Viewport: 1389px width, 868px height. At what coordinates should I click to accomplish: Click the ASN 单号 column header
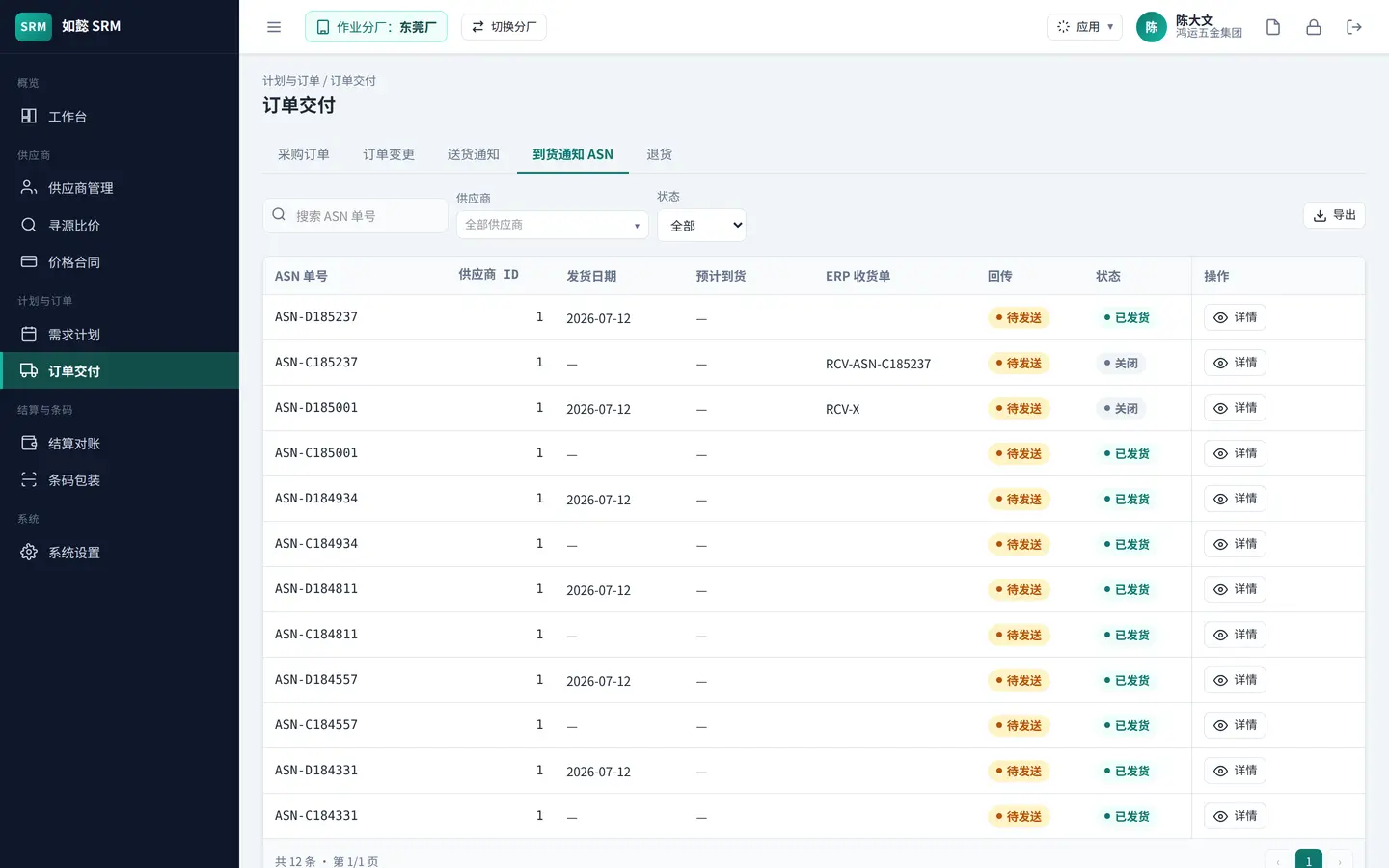coord(301,276)
